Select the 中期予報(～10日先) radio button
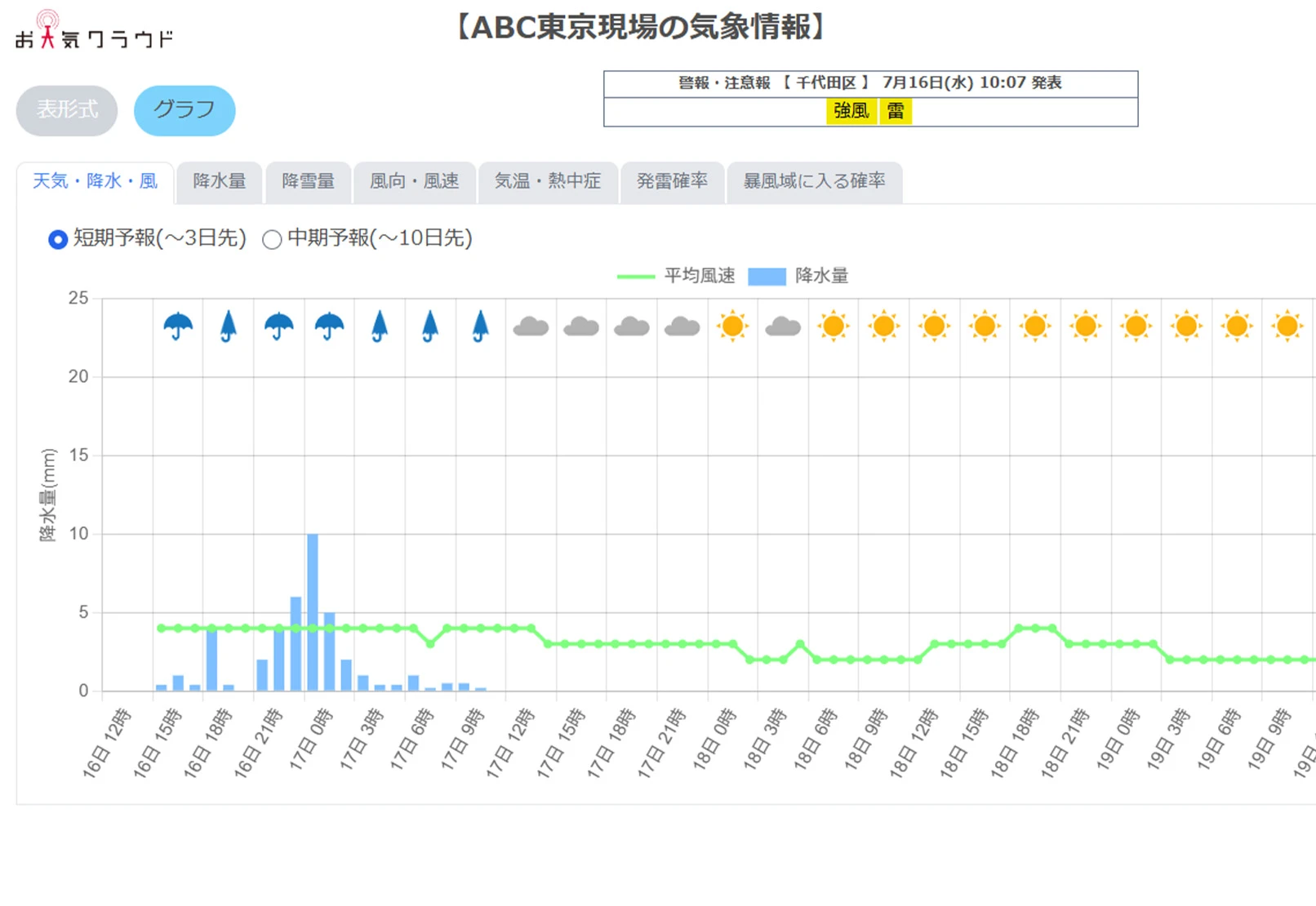The width and height of the screenshot is (1316, 906). tap(272, 239)
